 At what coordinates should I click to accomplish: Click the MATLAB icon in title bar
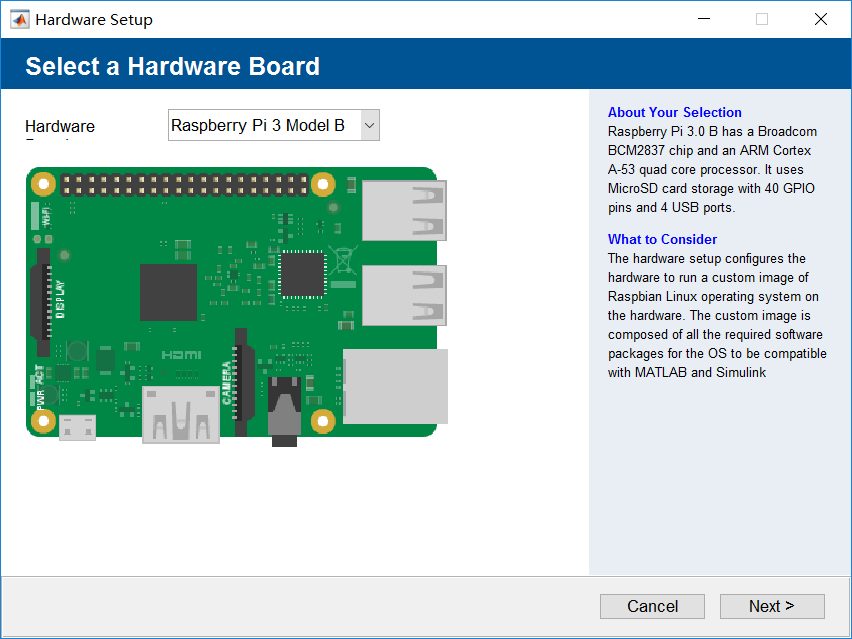point(20,20)
